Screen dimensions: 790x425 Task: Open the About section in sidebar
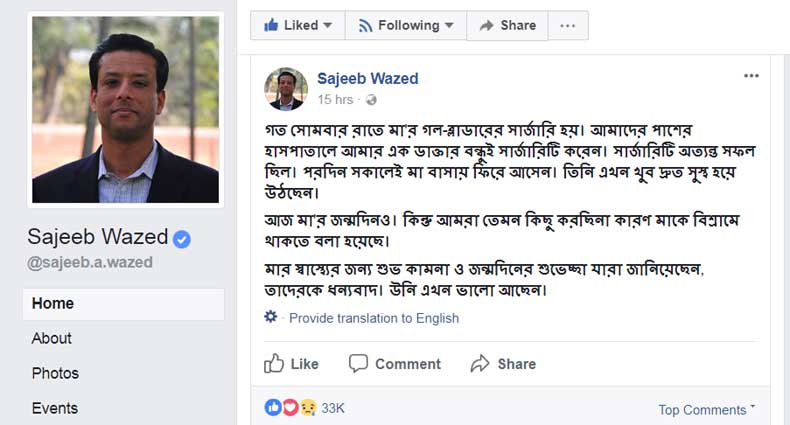click(x=52, y=338)
